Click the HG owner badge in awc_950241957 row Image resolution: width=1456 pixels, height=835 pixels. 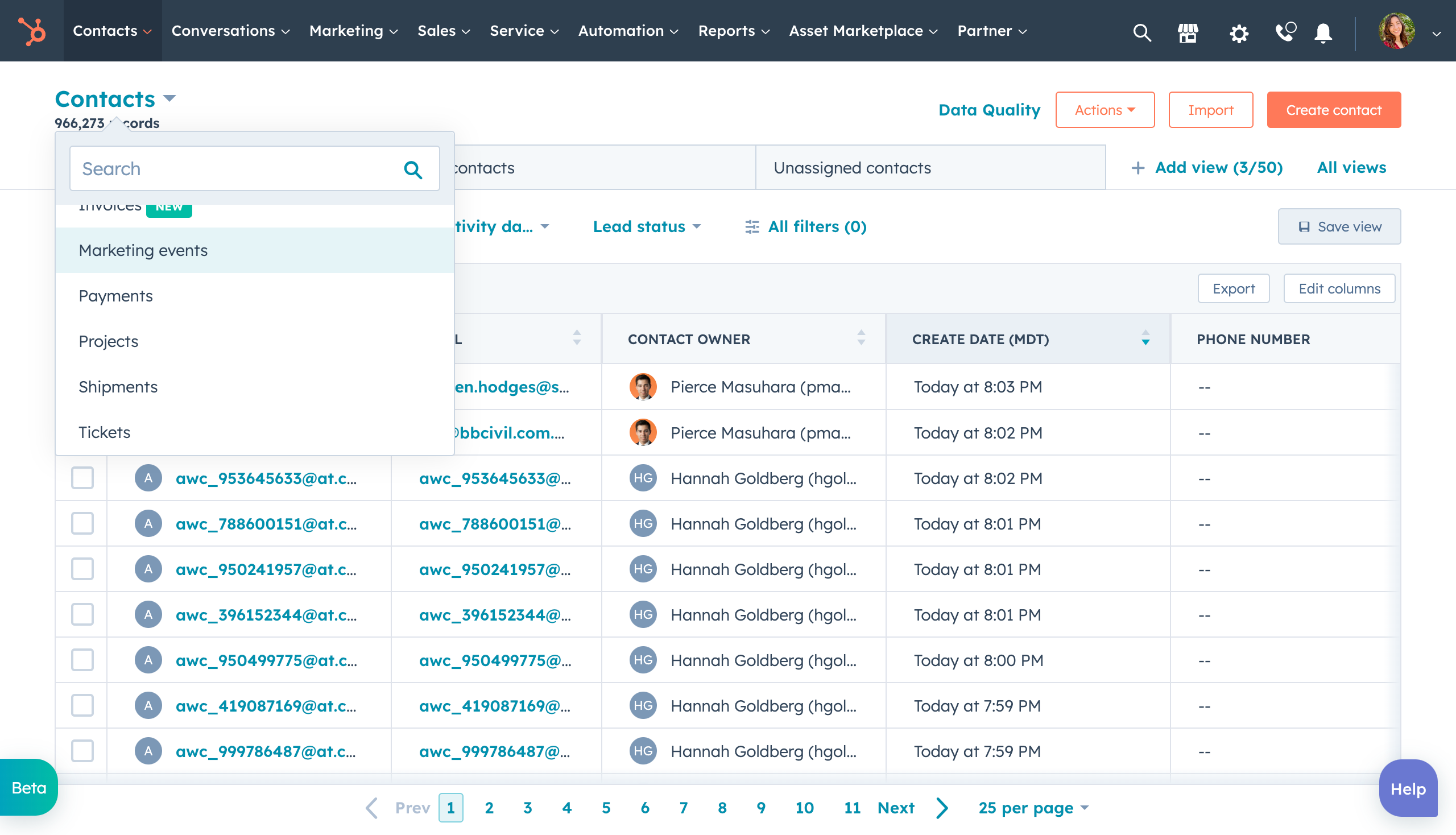coord(643,569)
